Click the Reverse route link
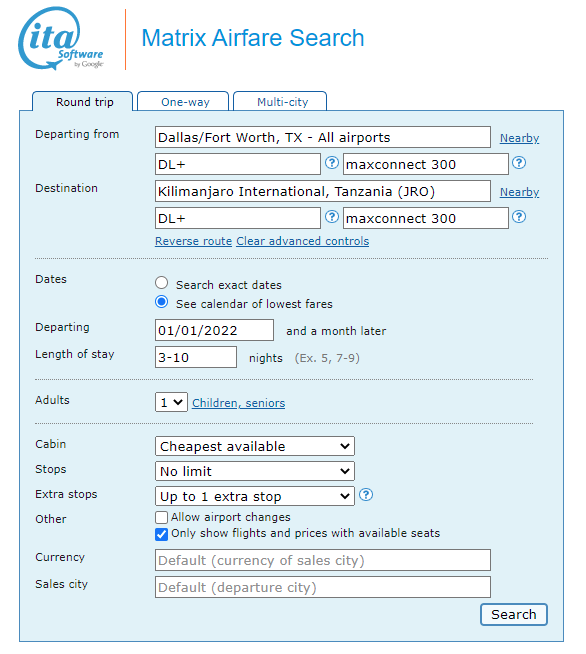The width and height of the screenshot is (586, 654). coord(194,241)
